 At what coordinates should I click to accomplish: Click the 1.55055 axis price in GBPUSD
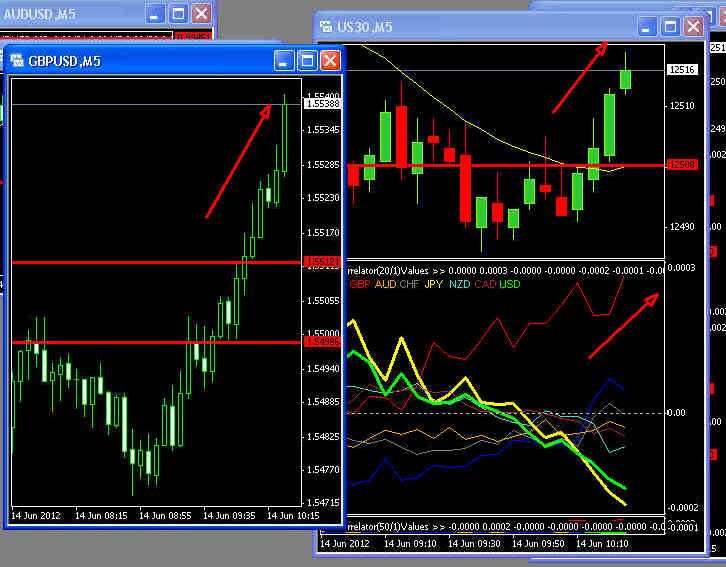coord(323,301)
